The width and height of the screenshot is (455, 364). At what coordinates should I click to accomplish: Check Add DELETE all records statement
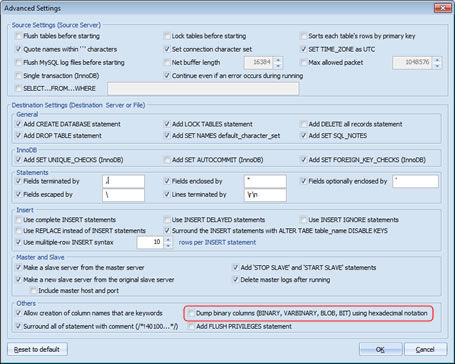pos(303,124)
